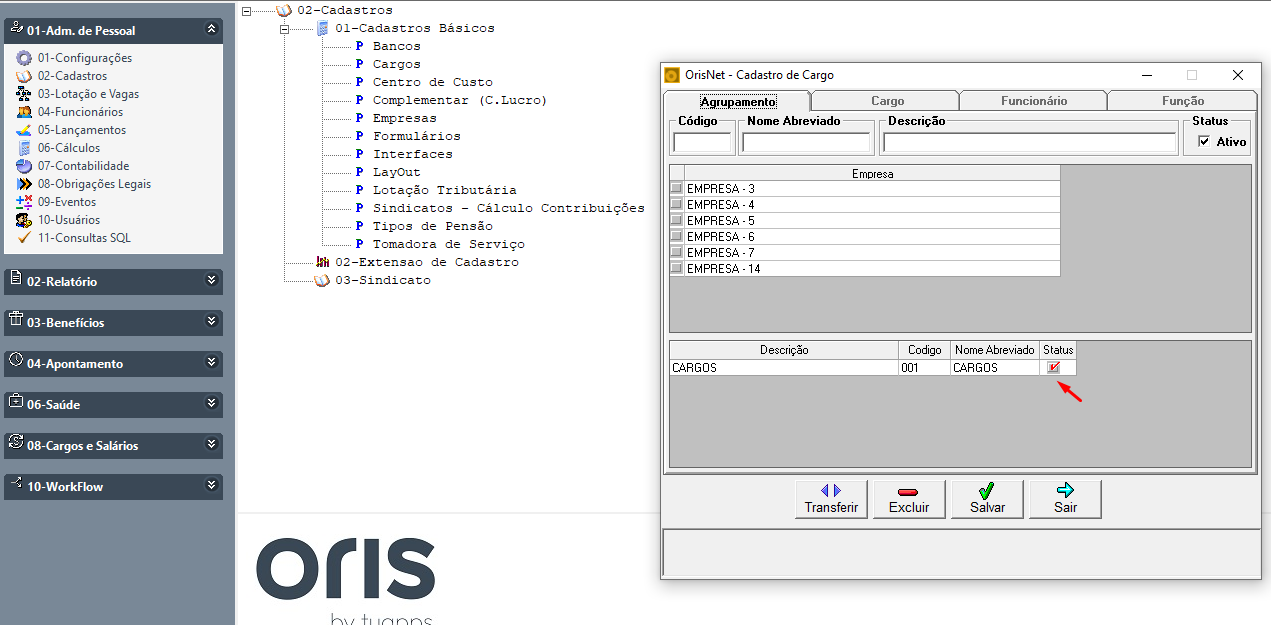Expand the 08-Cargos e Salários panel
1271x625 pixels.
click(x=211, y=445)
